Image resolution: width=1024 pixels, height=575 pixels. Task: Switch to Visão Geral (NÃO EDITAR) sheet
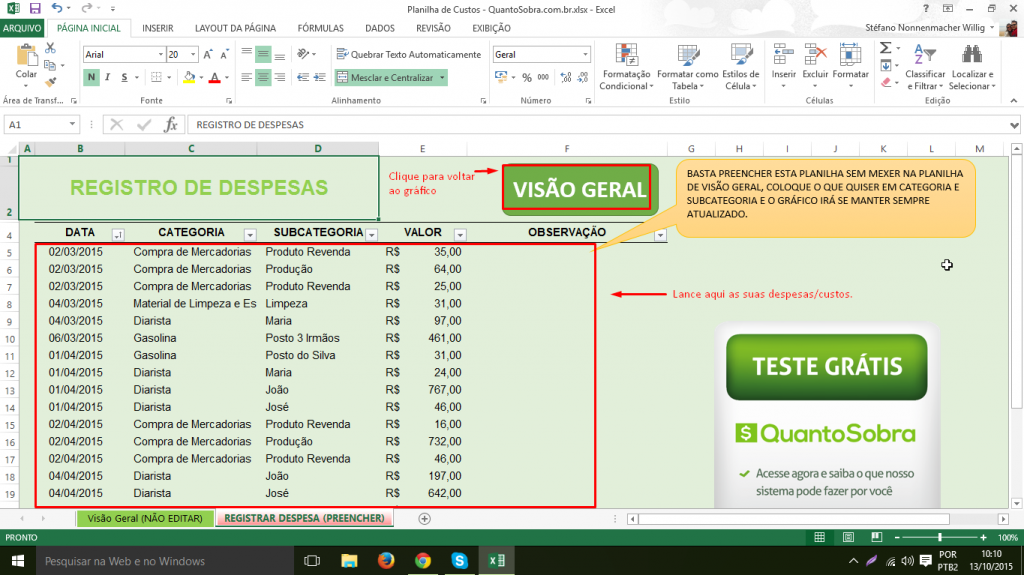pyautogui.click(x=145, y=518)
